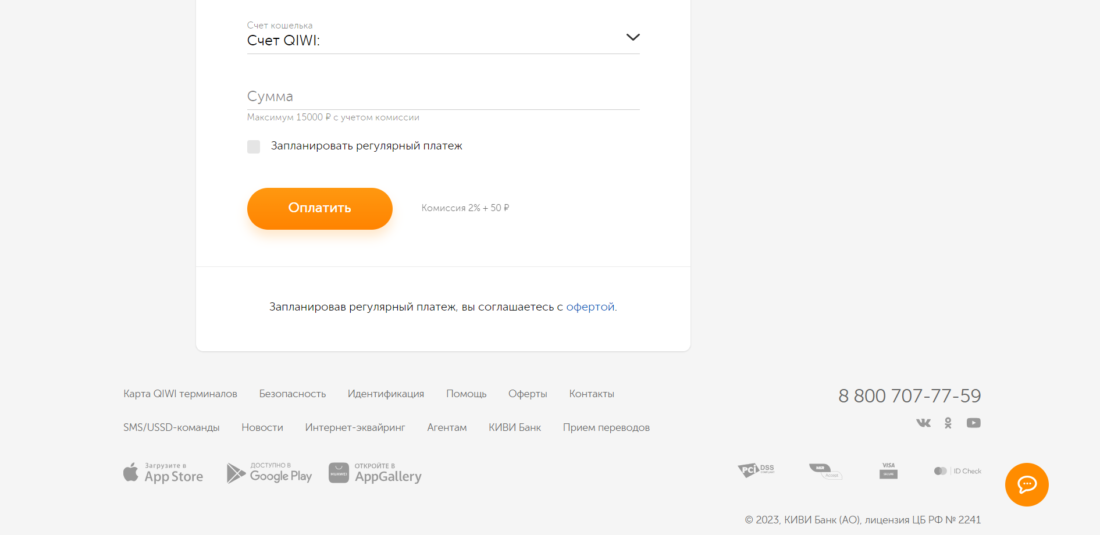Viewport: 1100px width, 535px height.
Task: Click the "Сумма" amount input field
Action: [443, 96]
